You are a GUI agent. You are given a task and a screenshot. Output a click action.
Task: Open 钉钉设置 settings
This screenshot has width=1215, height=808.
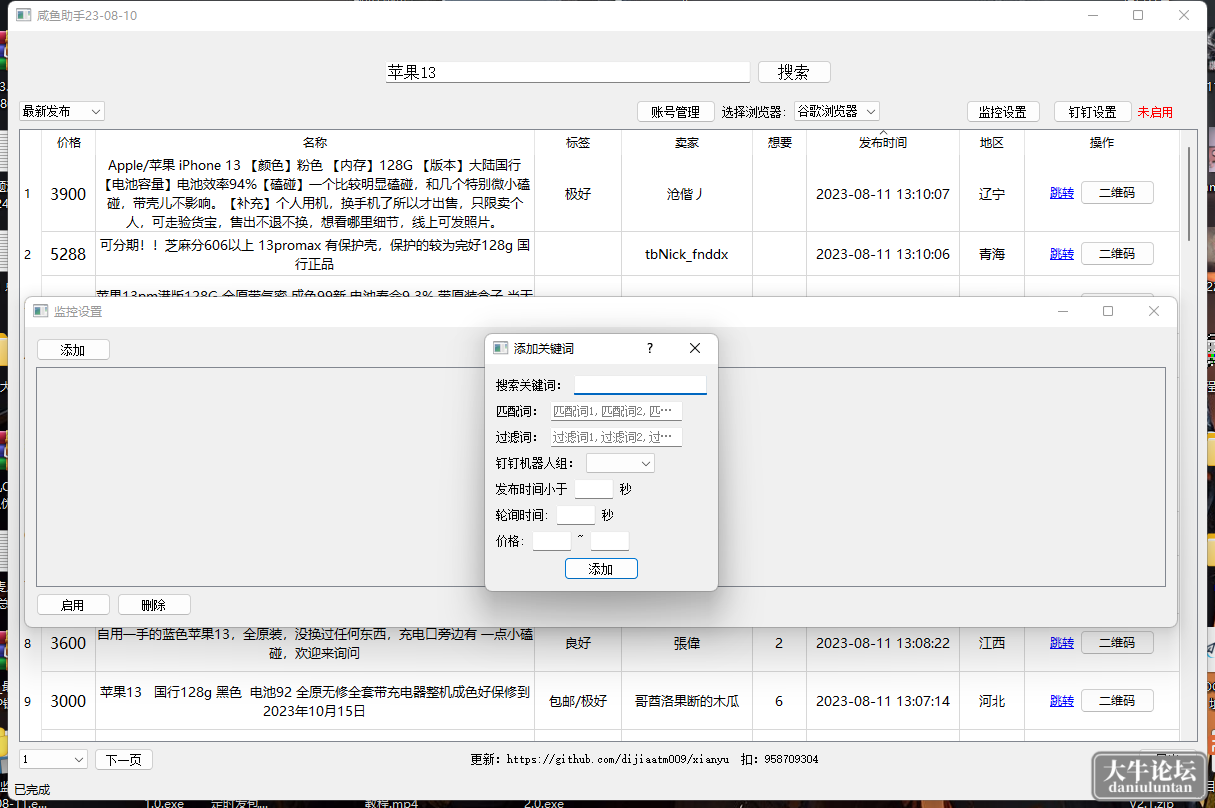(1092, 112)
